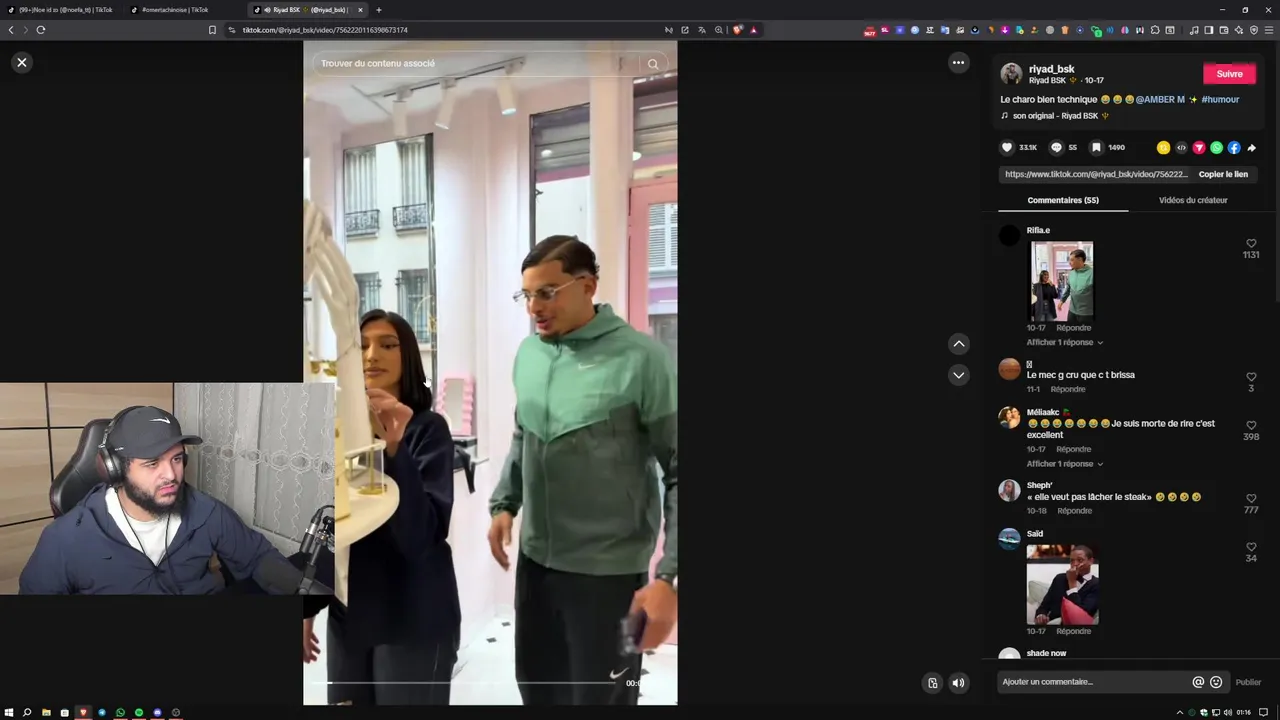Open more share options arrow
Image resolution: width=1280 pixels, height=720 pixels.
coord(1251,147)
